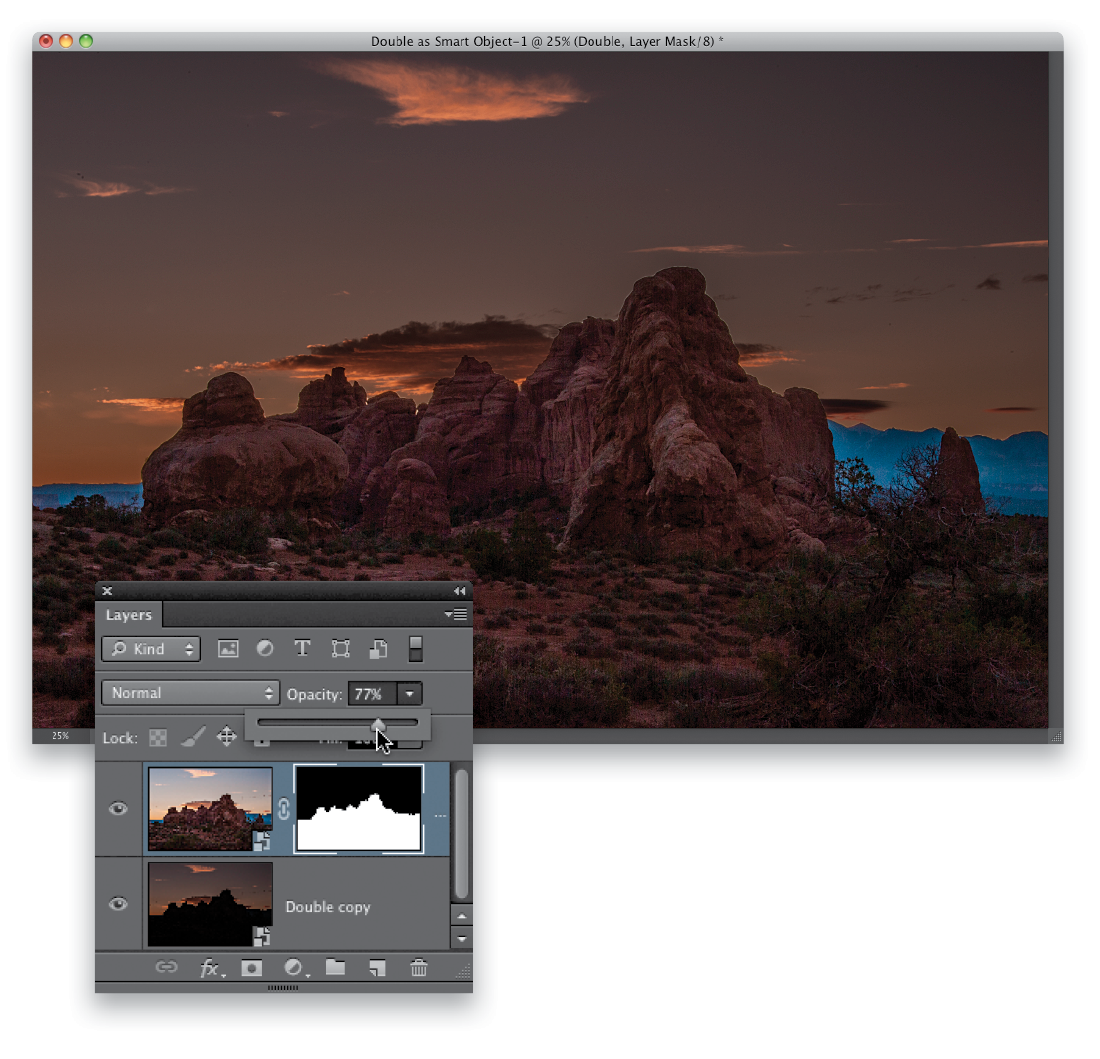
Task: Filter for type layers icon
Action: [x=302, y=649]
